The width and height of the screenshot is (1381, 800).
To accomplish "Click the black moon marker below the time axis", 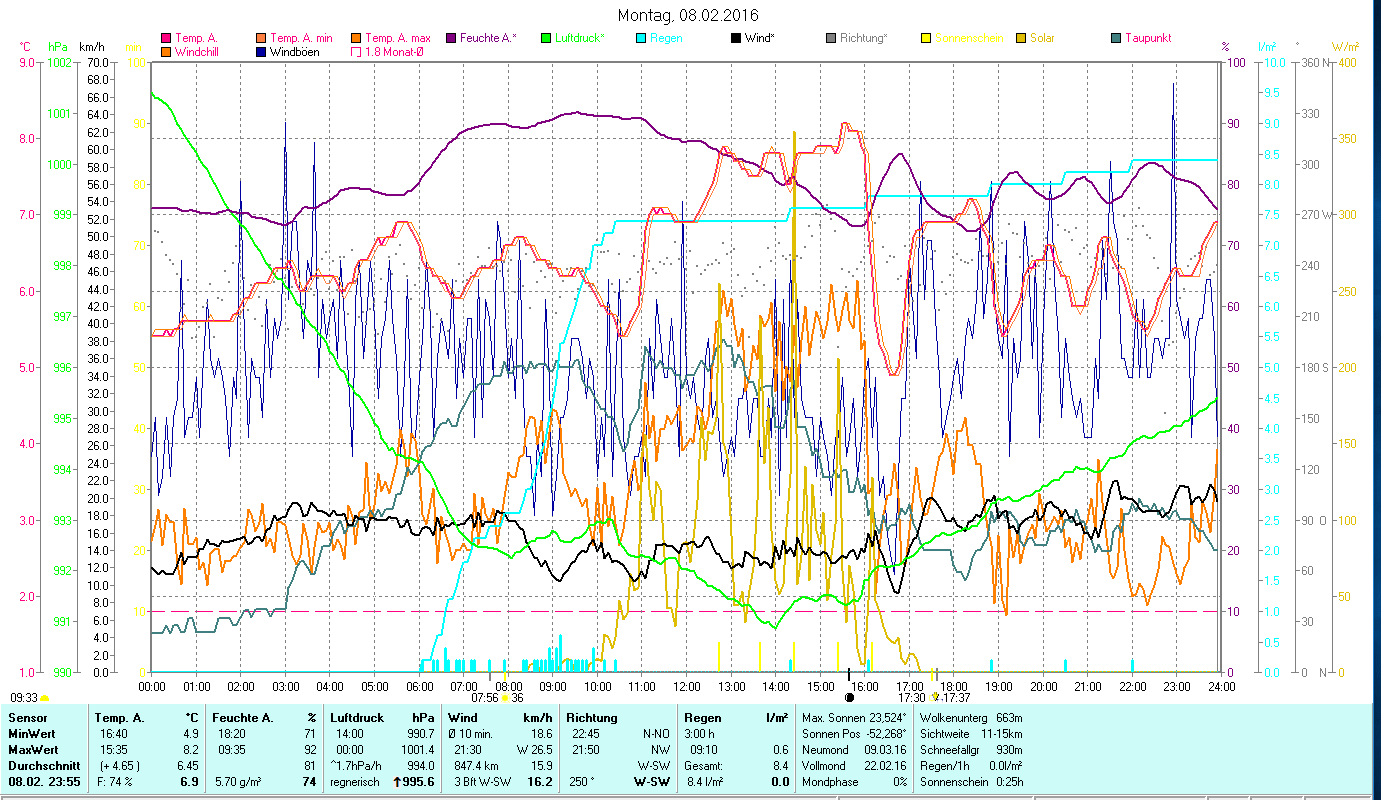I will pos(849,697).
